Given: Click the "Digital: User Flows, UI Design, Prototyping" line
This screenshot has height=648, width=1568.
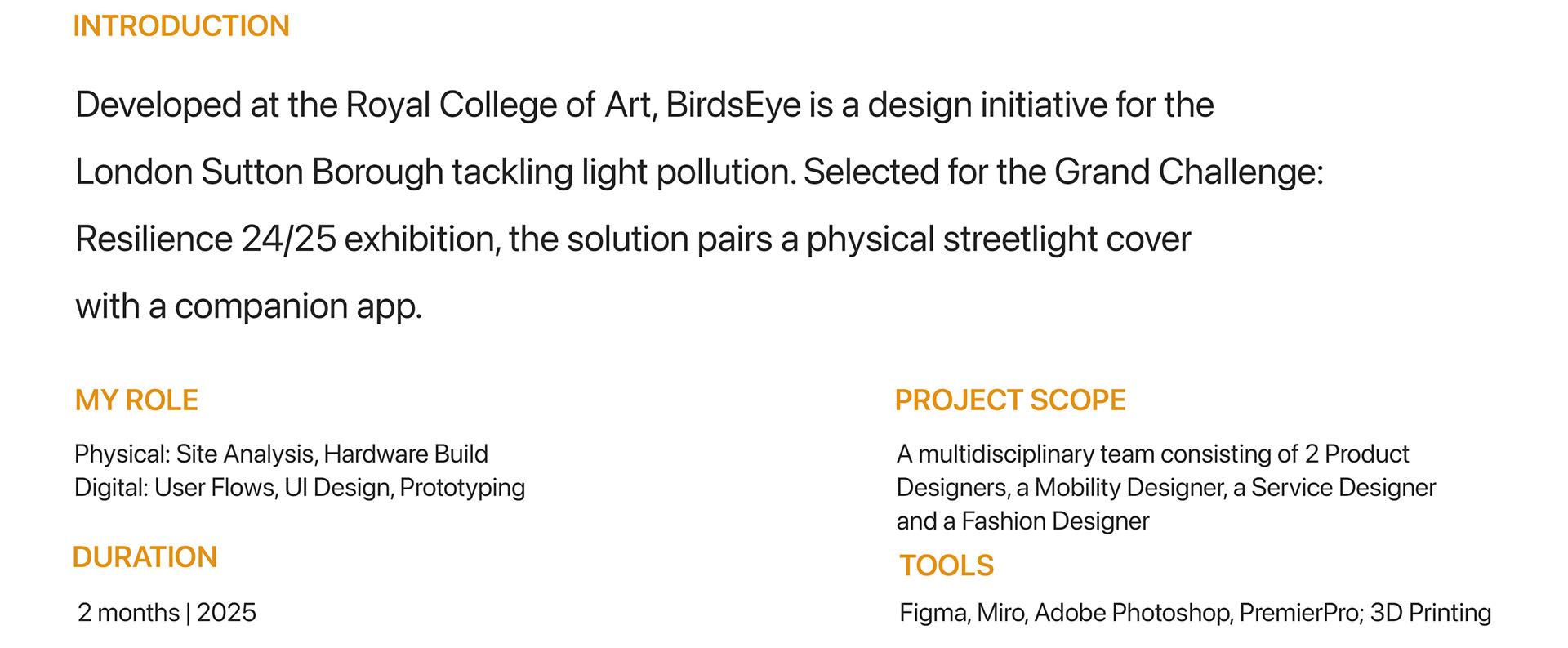Looking at the screenshot, I should tap(299, 488).
